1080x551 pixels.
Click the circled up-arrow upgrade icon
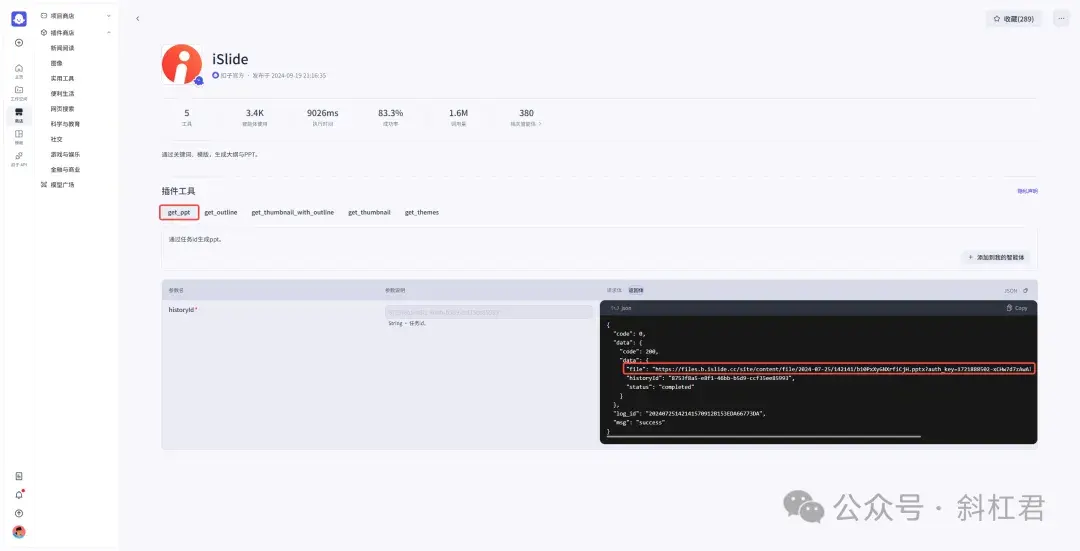coord(19,513)
